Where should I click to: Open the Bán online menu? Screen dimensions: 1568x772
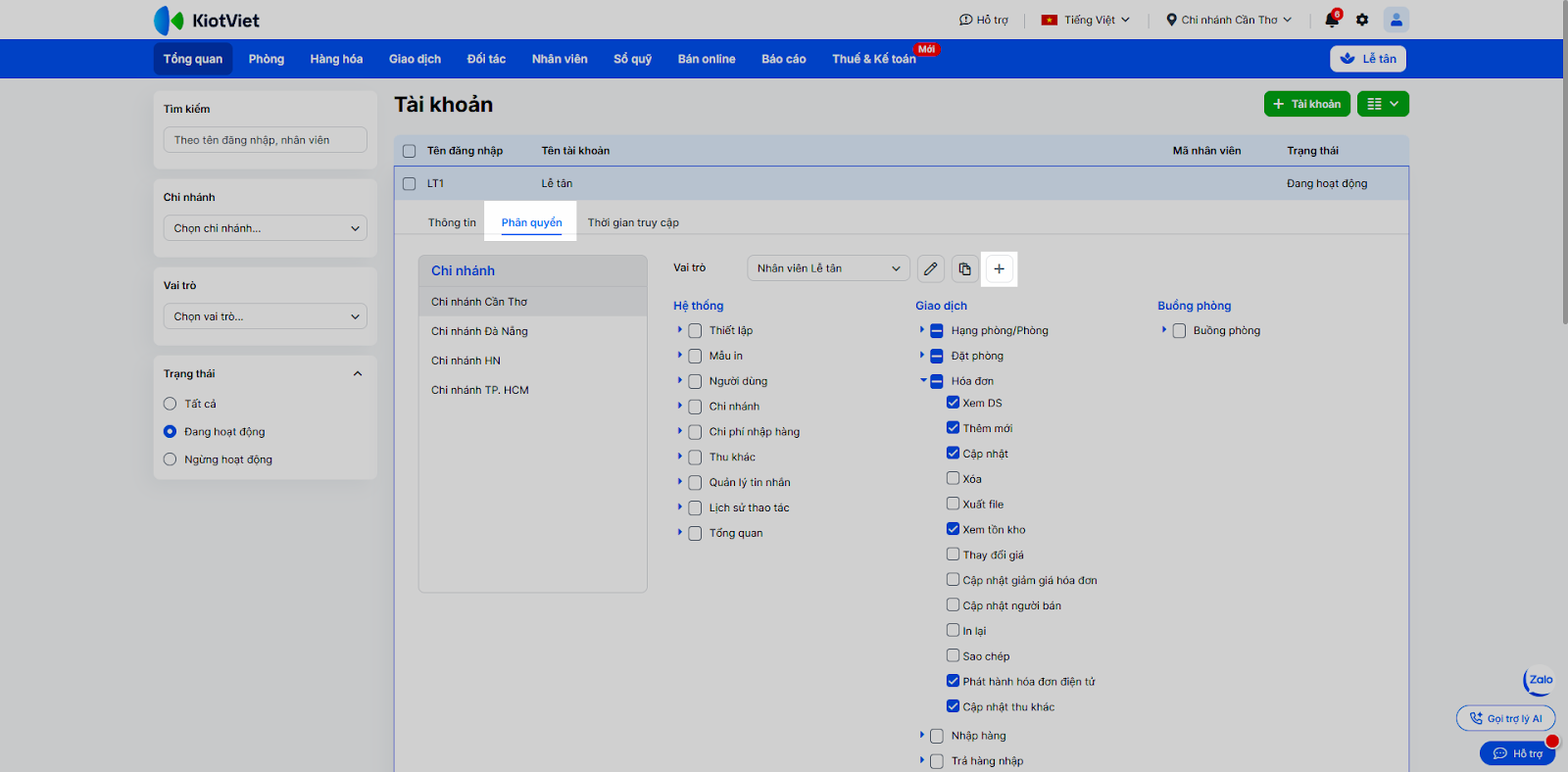point(707,59)
